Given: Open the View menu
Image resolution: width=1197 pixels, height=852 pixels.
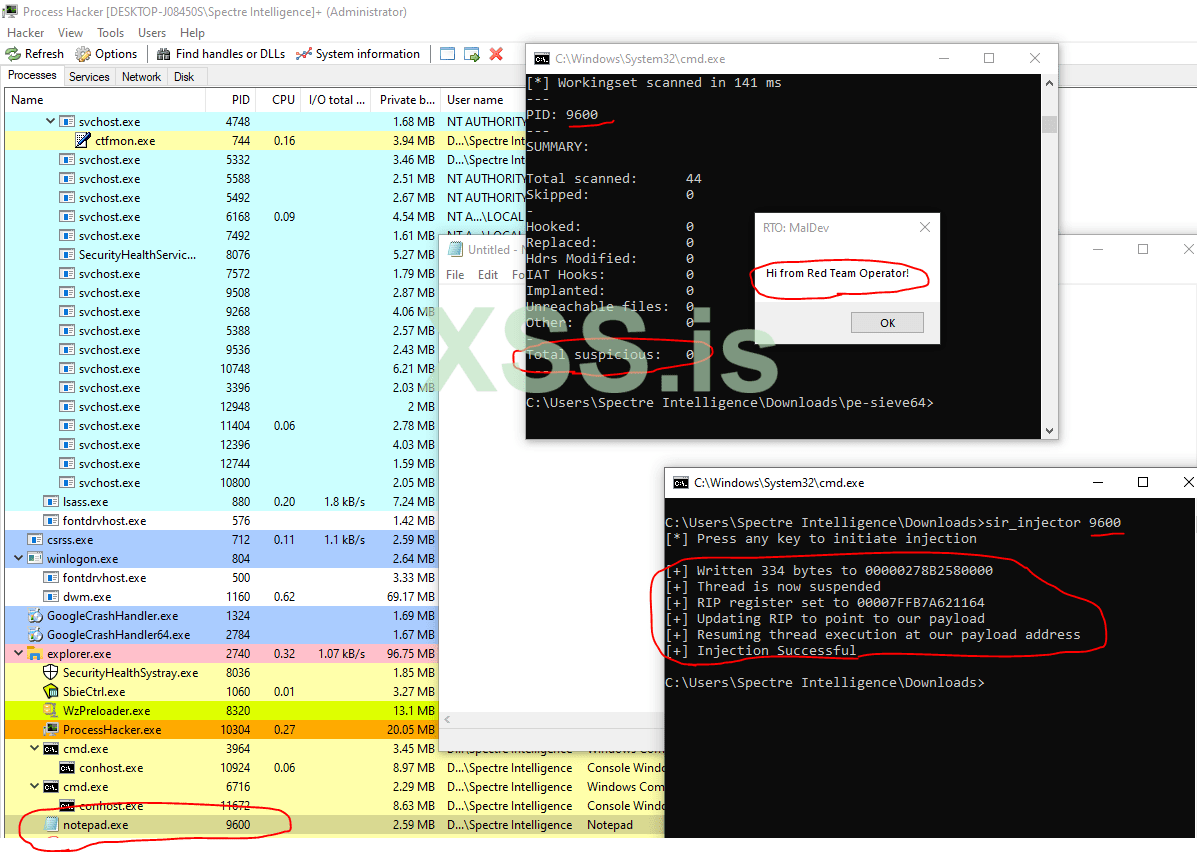Looking at the screenshot, I should (x=70, y=33).
